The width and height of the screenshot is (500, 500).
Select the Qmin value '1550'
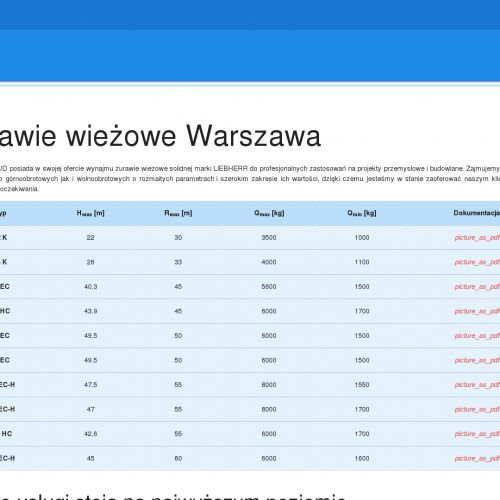click(x=362, y=385)
